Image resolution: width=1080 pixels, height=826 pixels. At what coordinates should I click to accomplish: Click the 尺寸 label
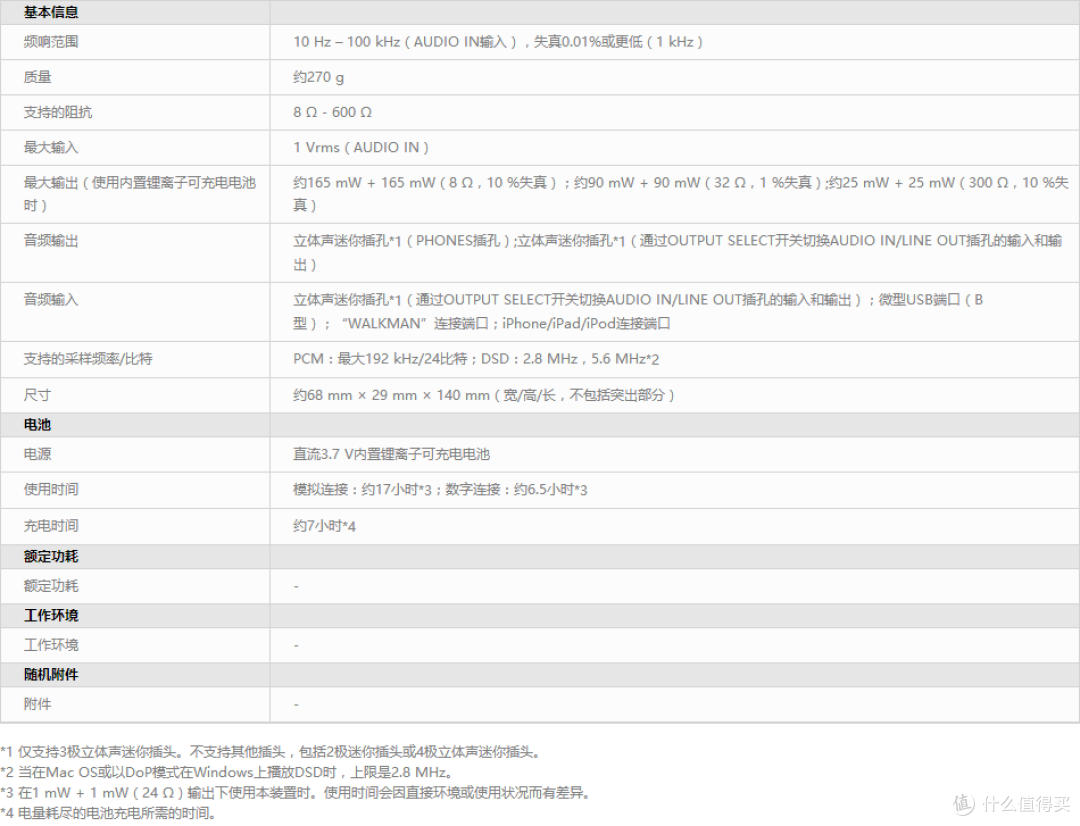pyautogui.click(x=37, y=395)
